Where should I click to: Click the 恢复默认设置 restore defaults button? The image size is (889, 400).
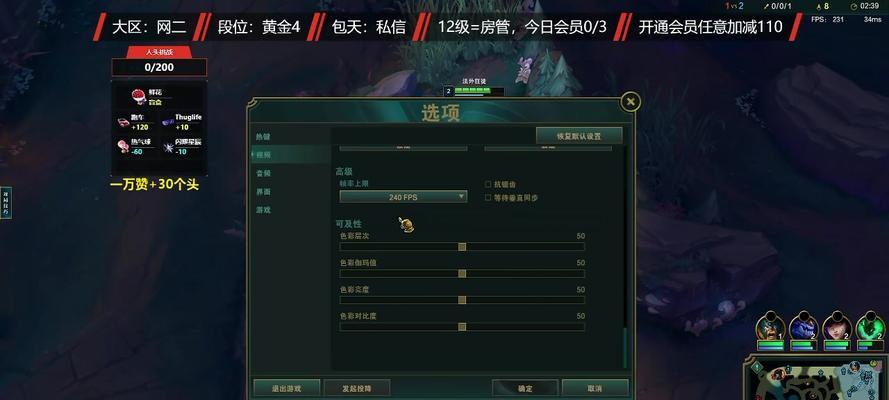tap(579, 136)
